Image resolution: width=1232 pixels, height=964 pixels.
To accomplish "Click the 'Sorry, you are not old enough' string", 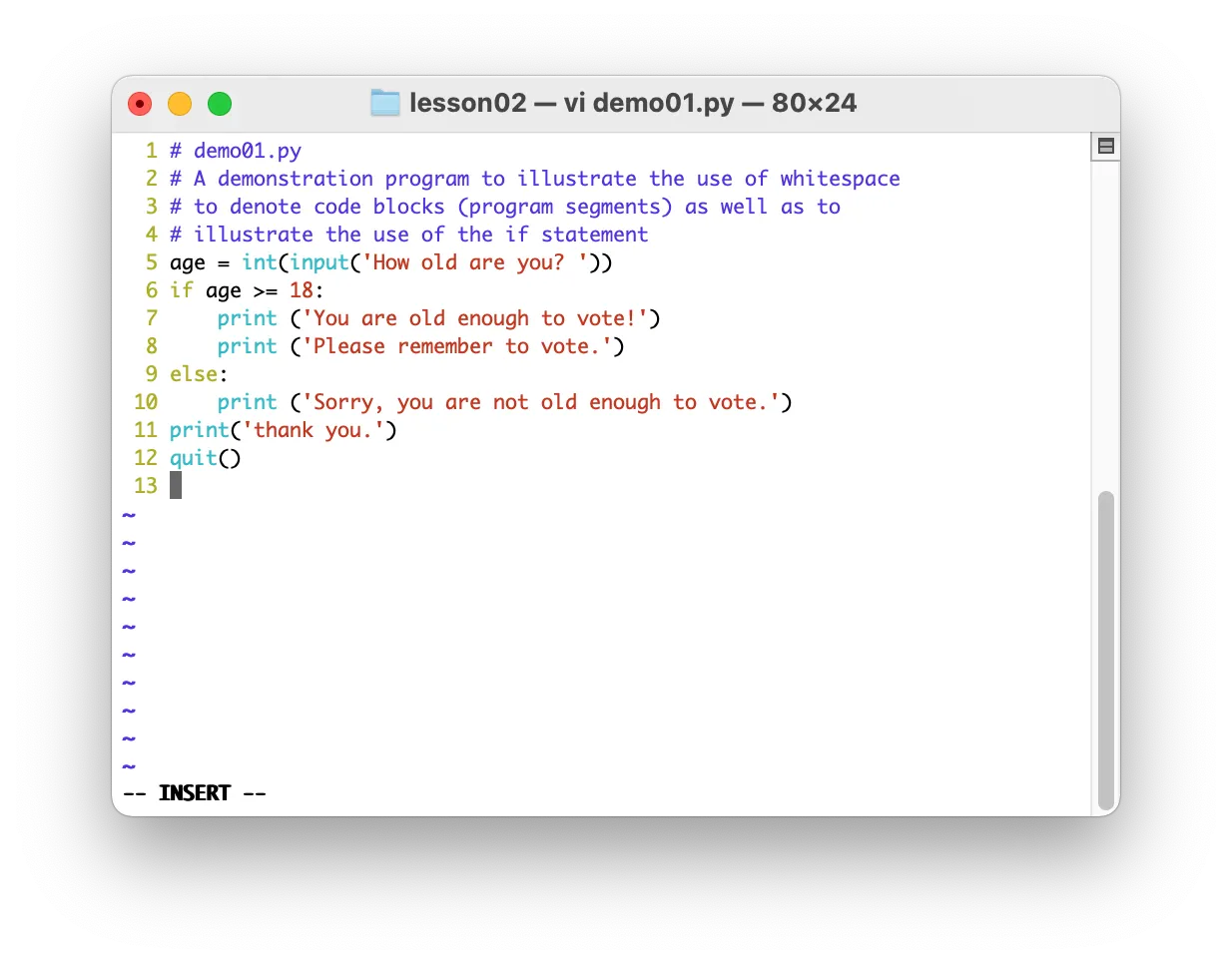I will pos(544,402).
